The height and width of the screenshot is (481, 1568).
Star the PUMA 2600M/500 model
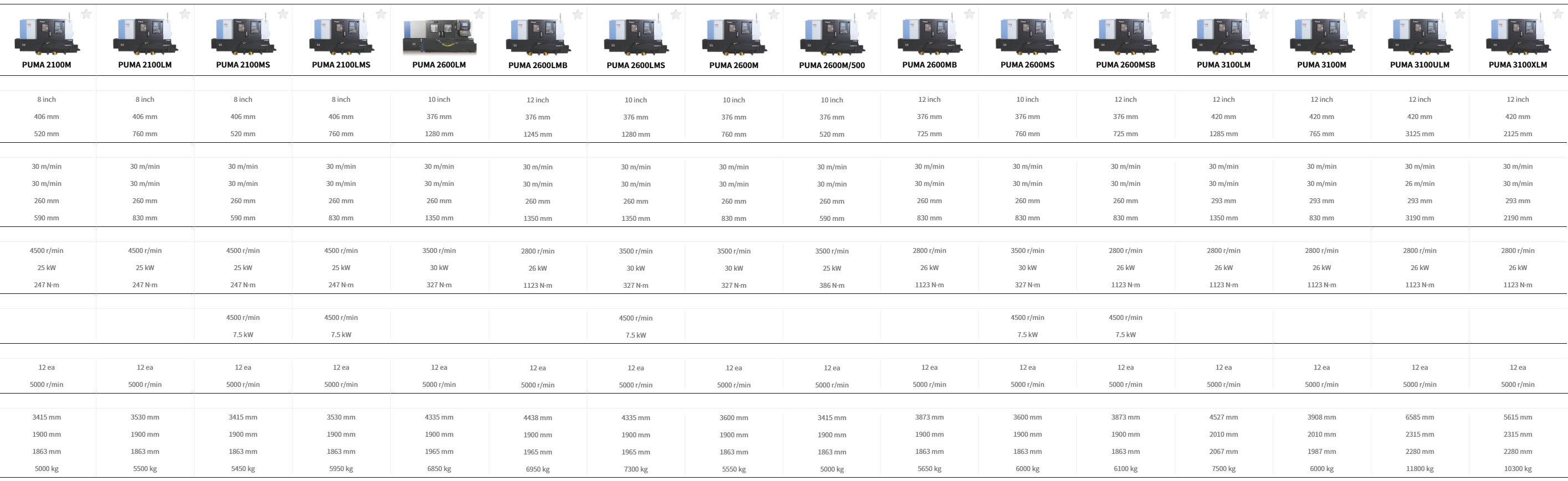click(872, 14)
